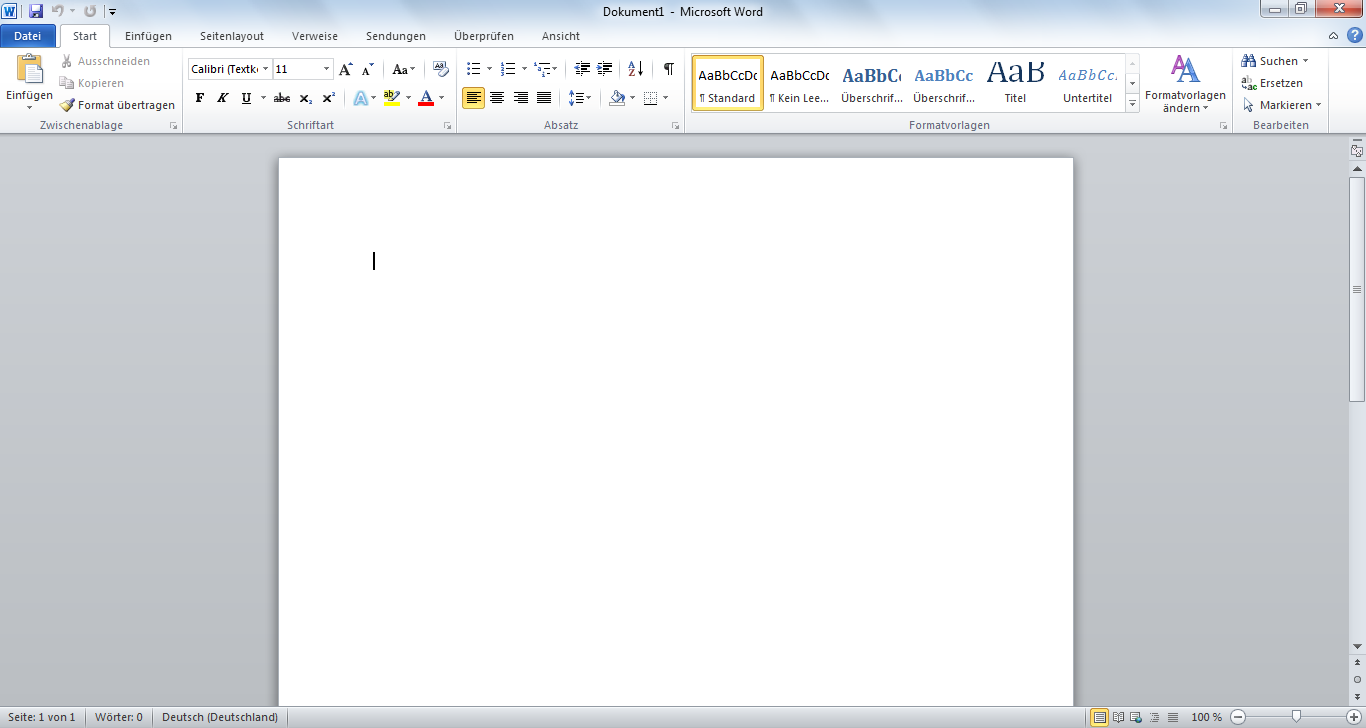Click the sort A-Z icon
Screen dimensions: 1366x728
point(635,69)
